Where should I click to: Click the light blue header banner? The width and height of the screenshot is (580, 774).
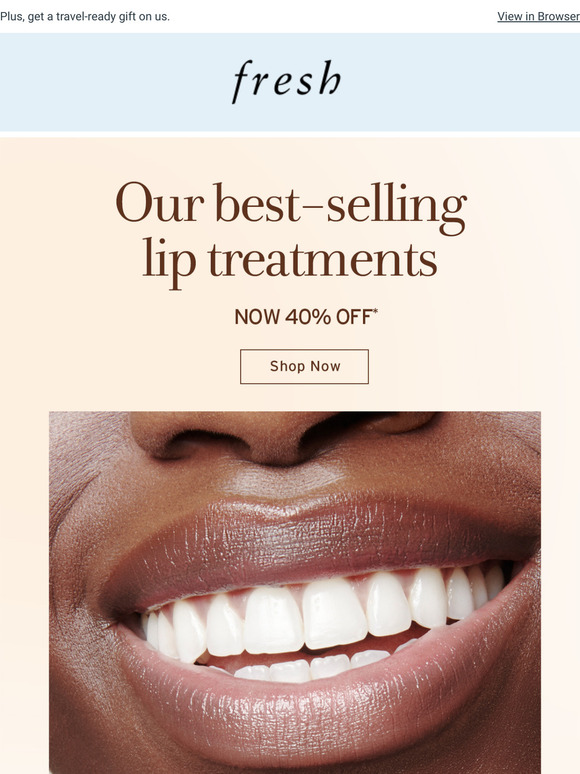[290, 82]
